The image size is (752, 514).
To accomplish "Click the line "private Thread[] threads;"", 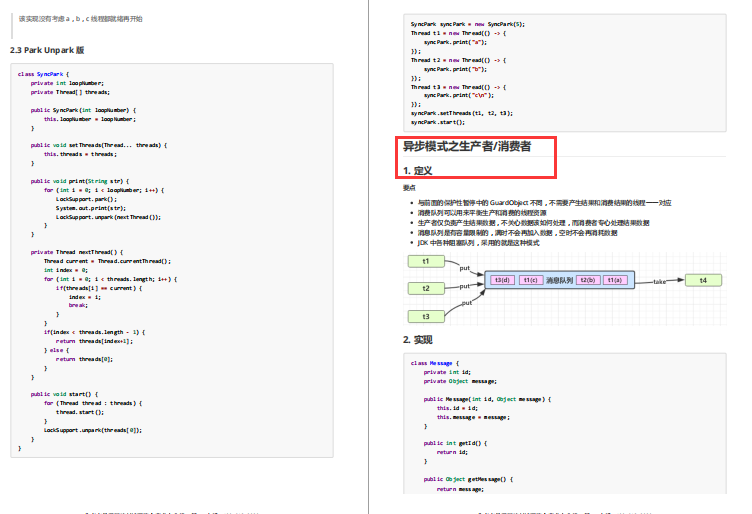I will click(70, 92).
